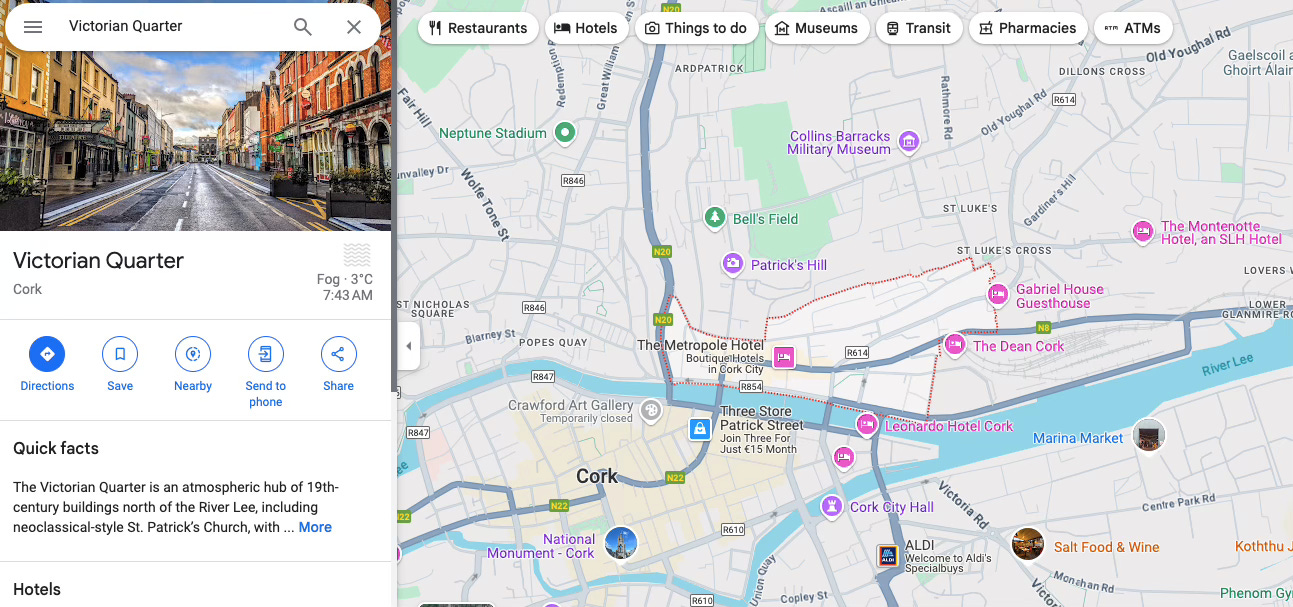The height and width of the screenshot is (607, 1293).
Task: Click The Dean Cork hotel pin
Action: pyautogui.click(x=955, y=345)
